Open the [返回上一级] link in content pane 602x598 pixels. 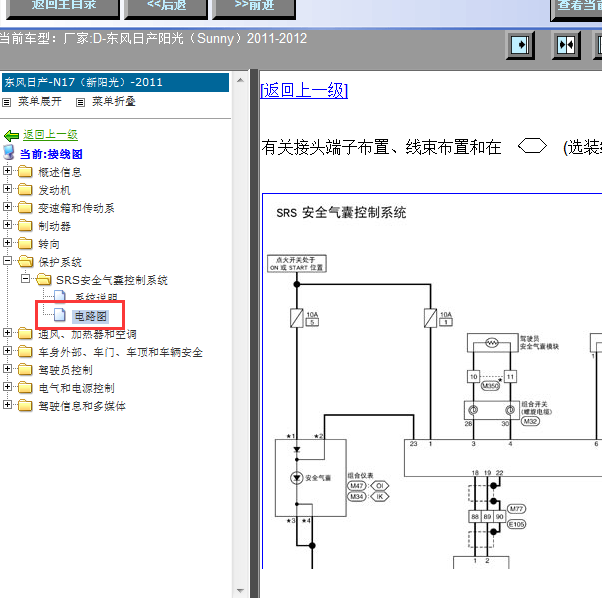click(304, 91)
